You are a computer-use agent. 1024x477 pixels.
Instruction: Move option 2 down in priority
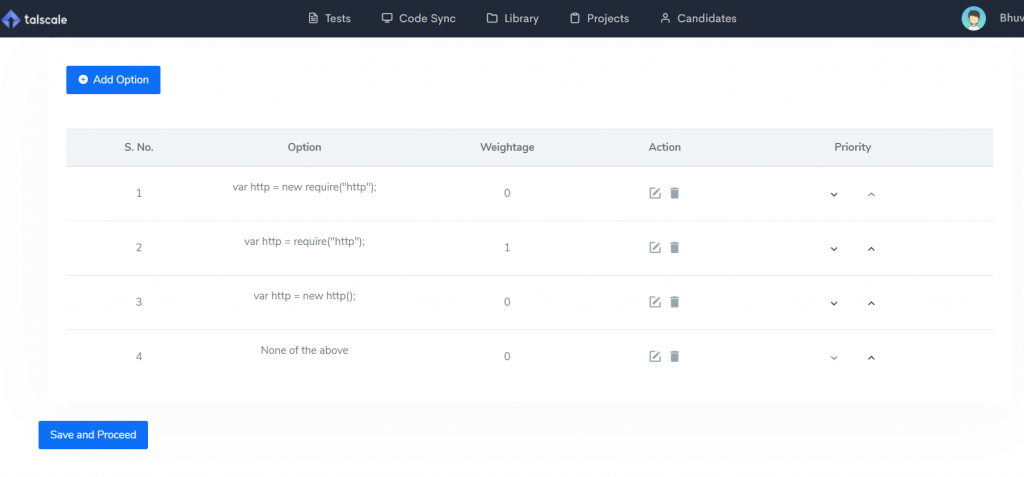(834, 249)
